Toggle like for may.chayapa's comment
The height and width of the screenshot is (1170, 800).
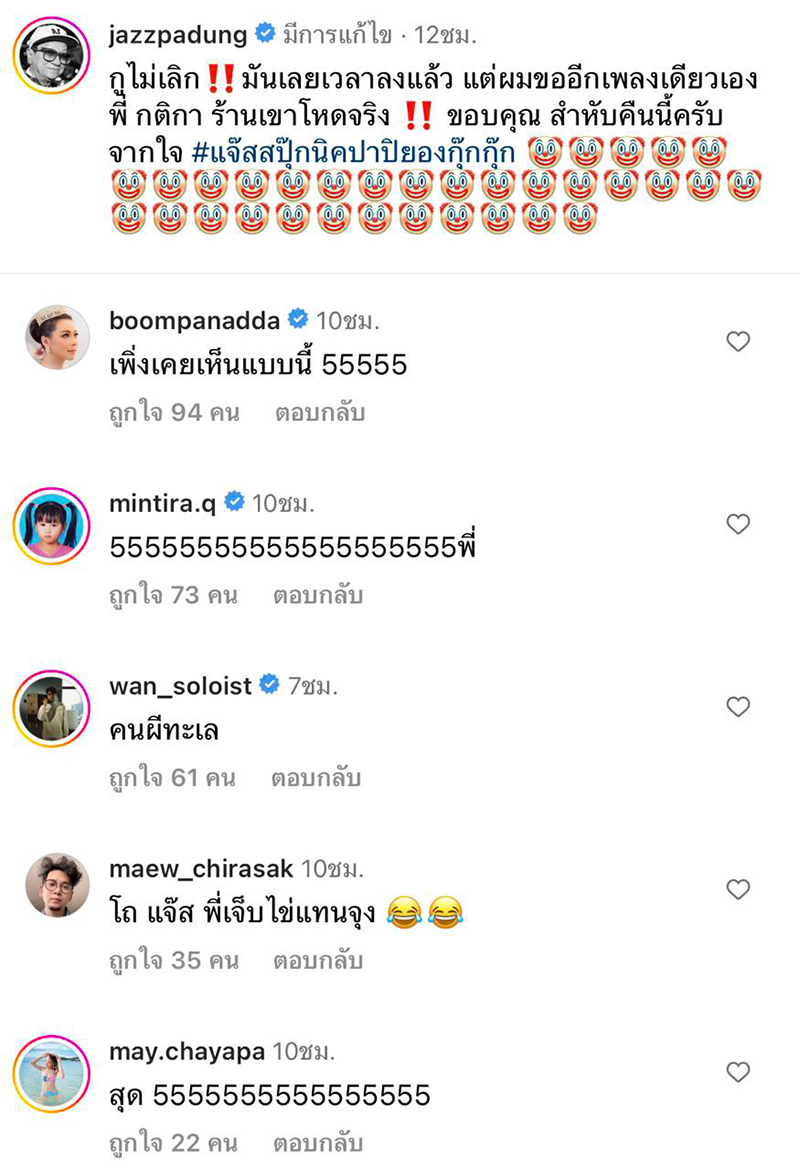[737, 1072]
